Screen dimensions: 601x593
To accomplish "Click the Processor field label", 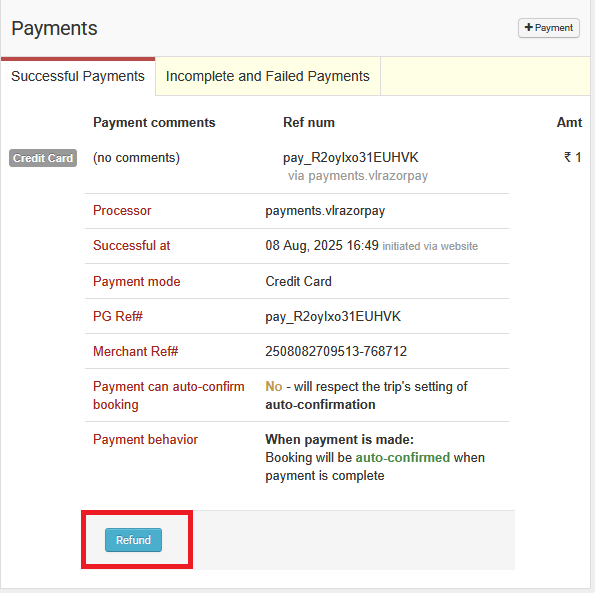I will click(x=122, y=211).
